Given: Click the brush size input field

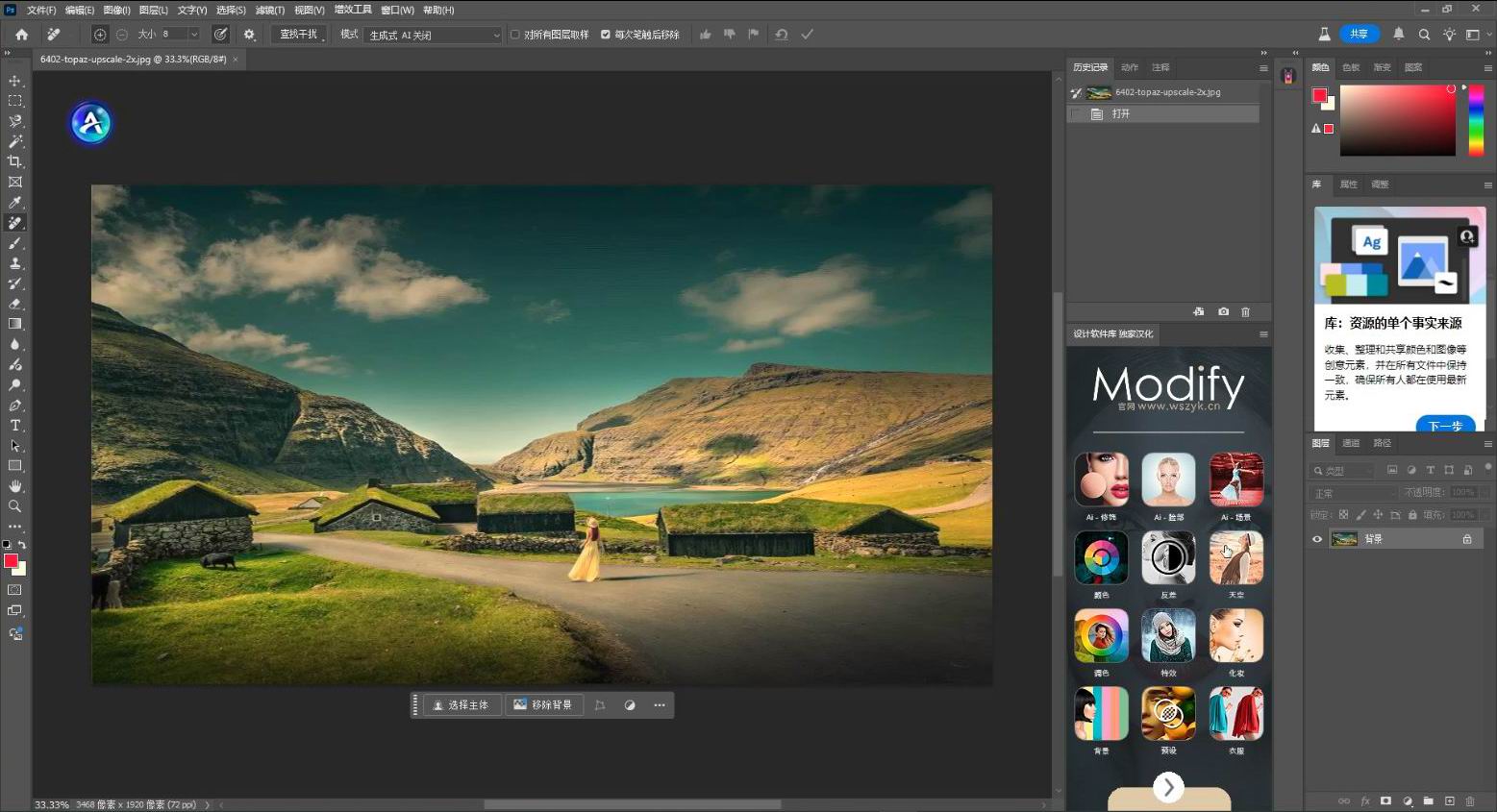Looking at the screenshot, I should click(173, 35).
